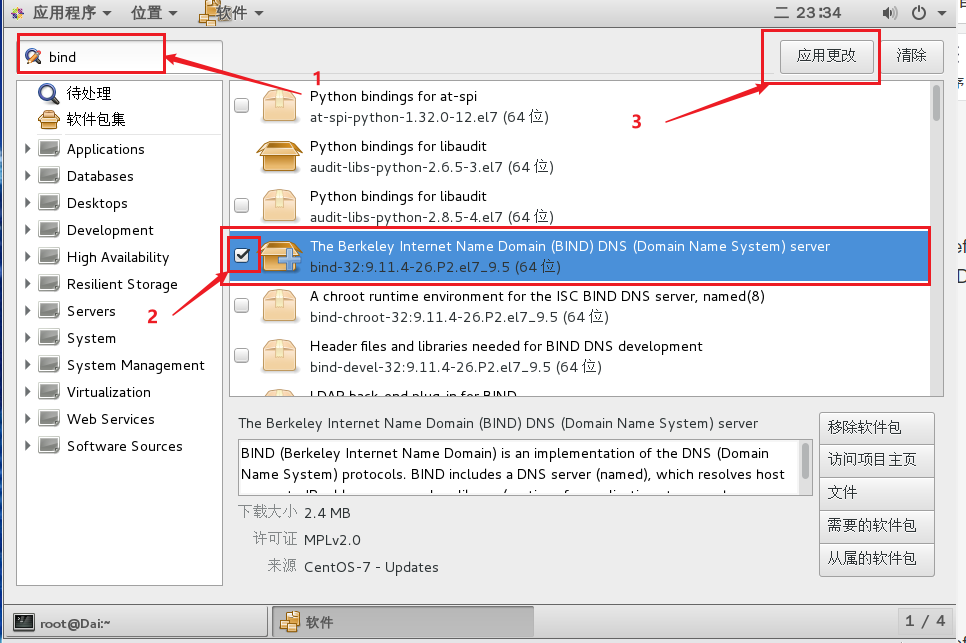This screenshot has height=643, width=966.
Task: Expand the Virtualization category arrow
Action: 28,392
